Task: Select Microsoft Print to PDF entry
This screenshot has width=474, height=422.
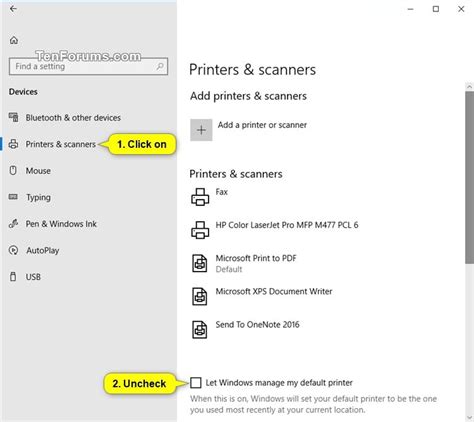Action: [256, 258]
